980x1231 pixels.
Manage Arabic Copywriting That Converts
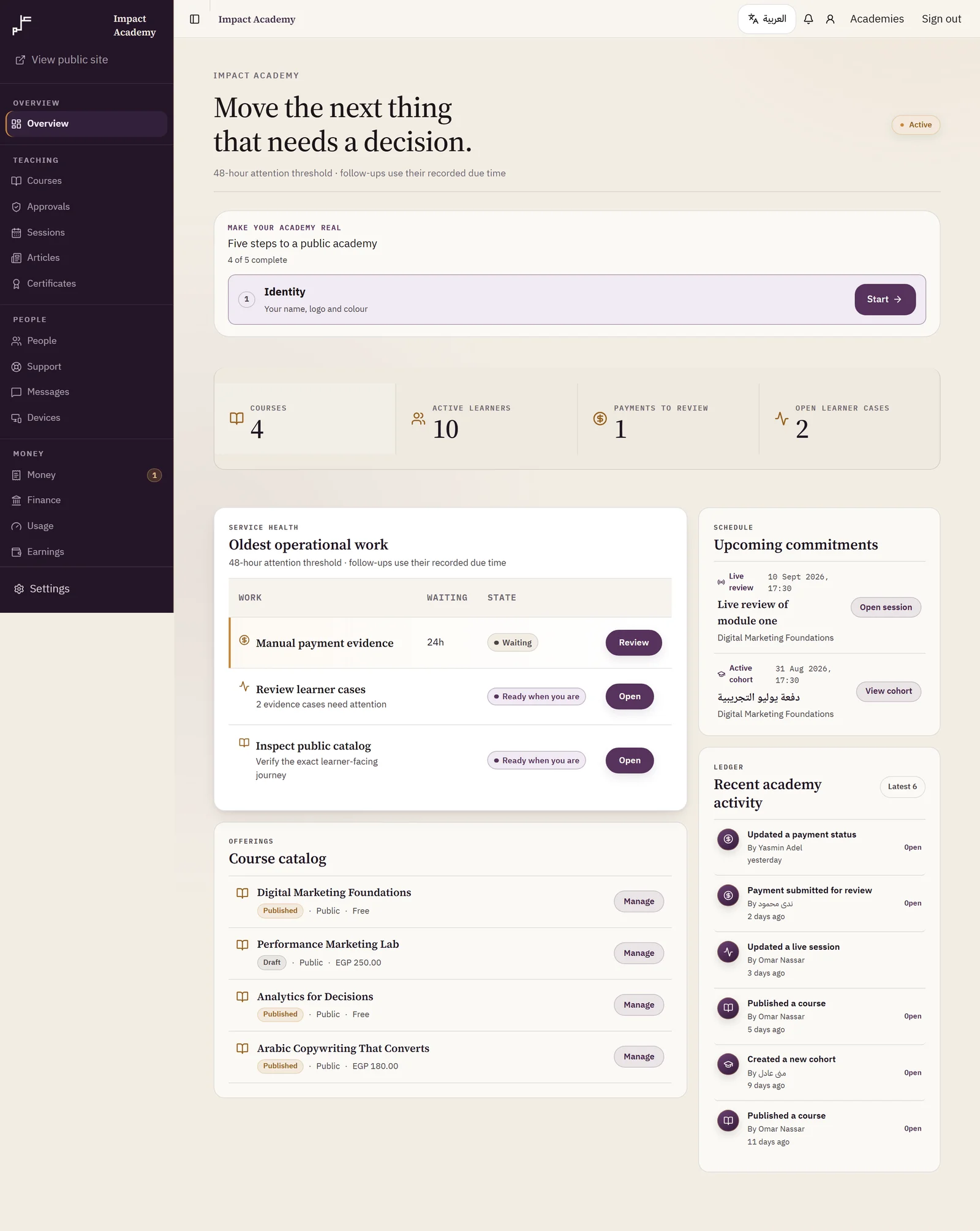(x=639, y=1056)
